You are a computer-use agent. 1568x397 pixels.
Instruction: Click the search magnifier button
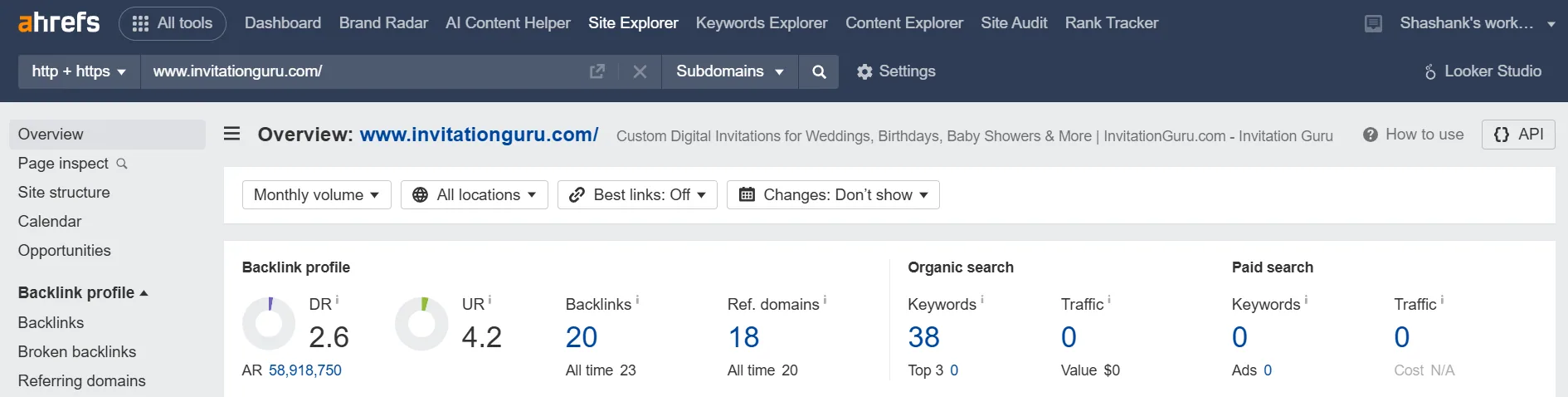[x=819, y=72]
